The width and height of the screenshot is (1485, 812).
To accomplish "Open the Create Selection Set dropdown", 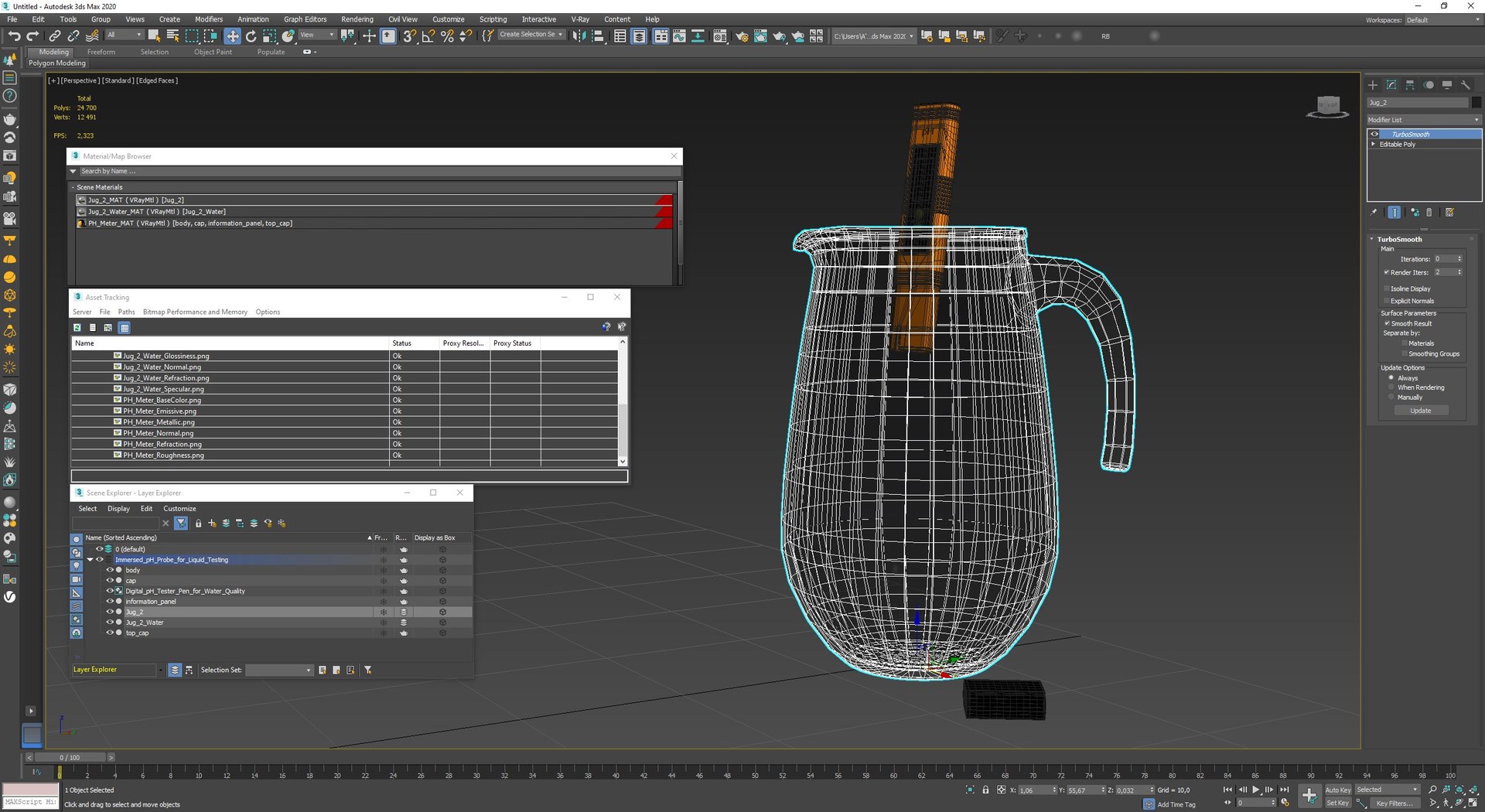I will pos(531,35).
